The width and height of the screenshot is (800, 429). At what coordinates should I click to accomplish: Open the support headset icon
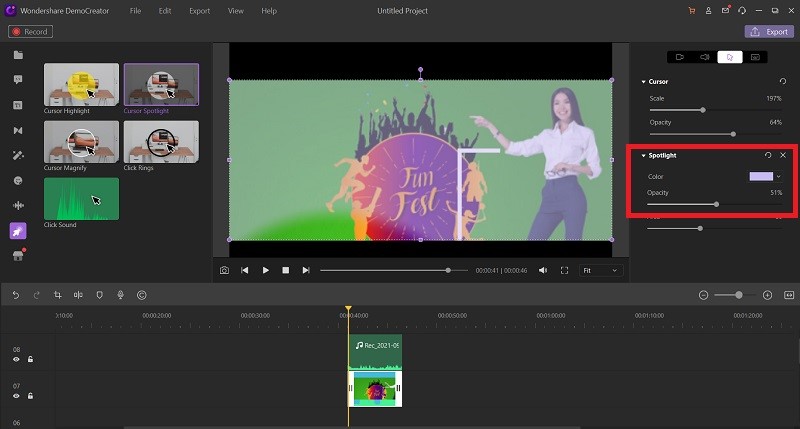point(742,11)
